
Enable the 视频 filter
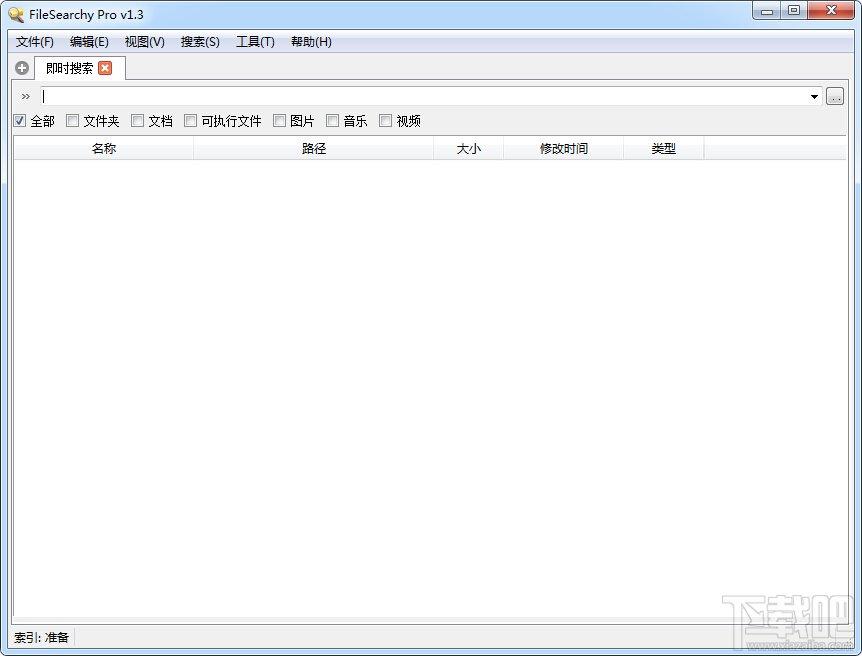click(x=385, y=120)
